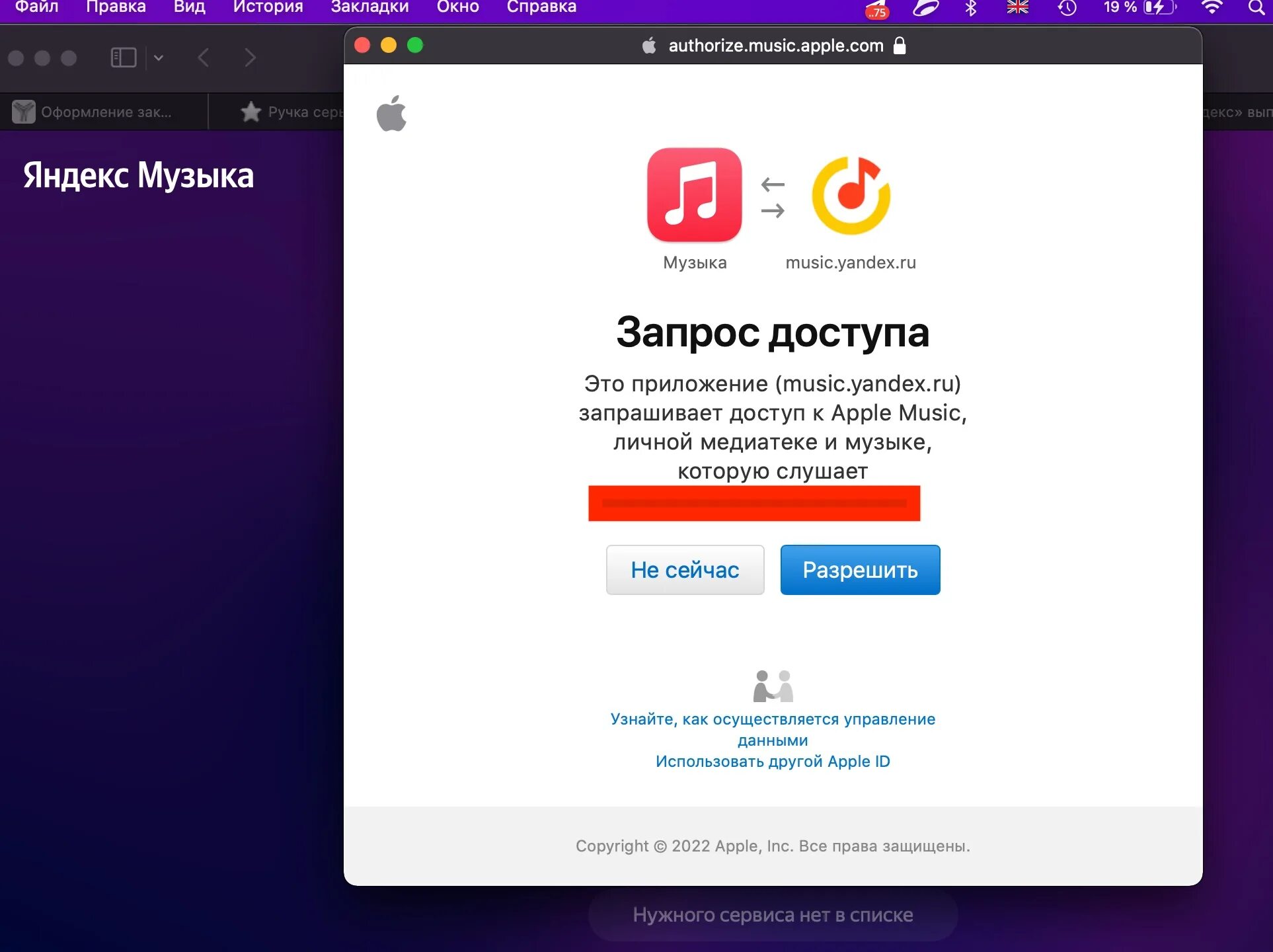This screenshot has width=1273, height=952.
Task: Click the gray Apple logo in dialog
Action: (x=391, y=114)
